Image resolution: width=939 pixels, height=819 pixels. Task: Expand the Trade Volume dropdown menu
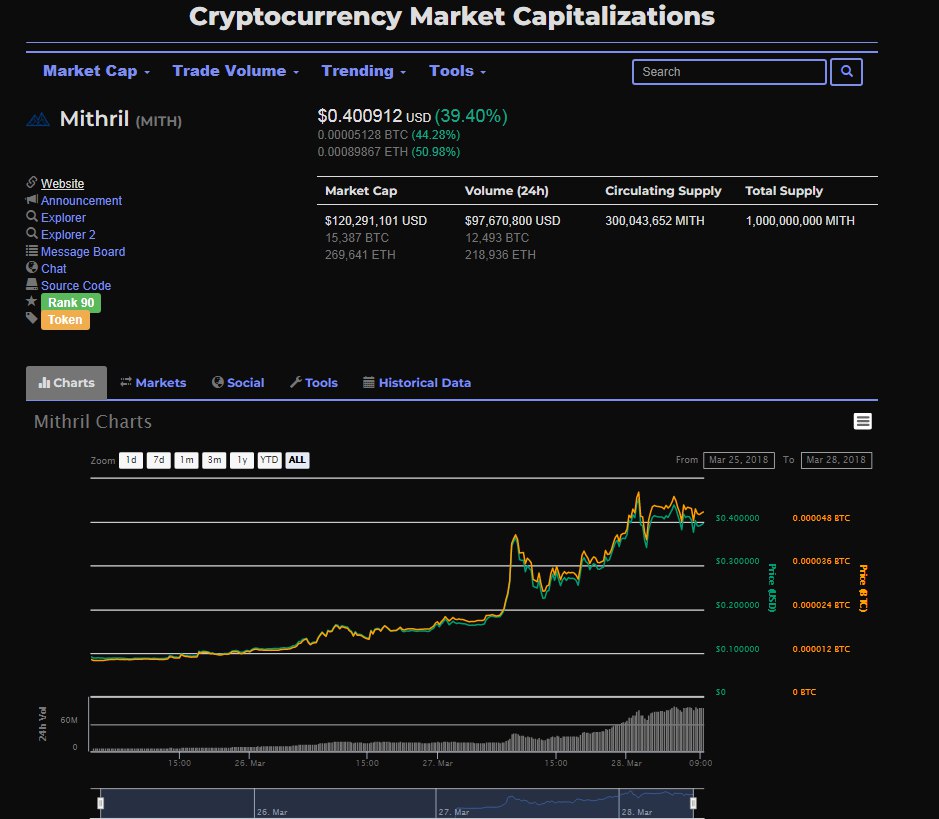[x=236, y=71]
